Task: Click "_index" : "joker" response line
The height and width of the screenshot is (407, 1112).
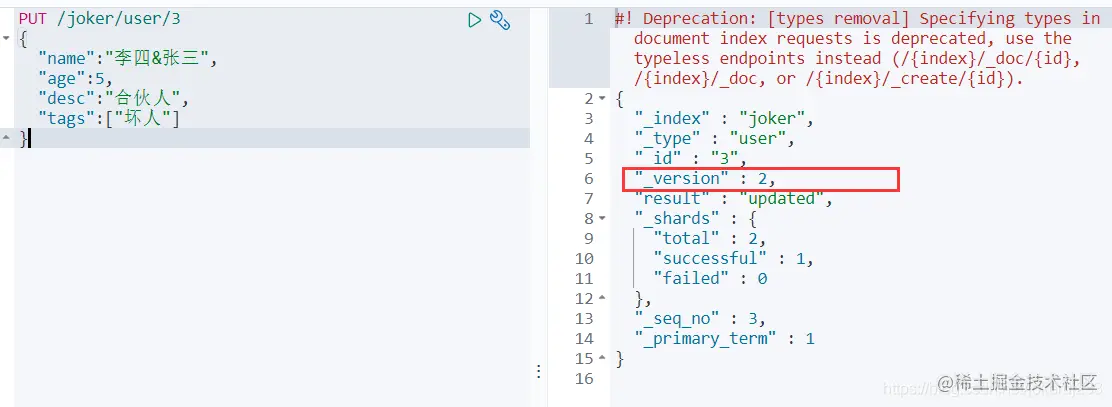Action: point(724,118)
